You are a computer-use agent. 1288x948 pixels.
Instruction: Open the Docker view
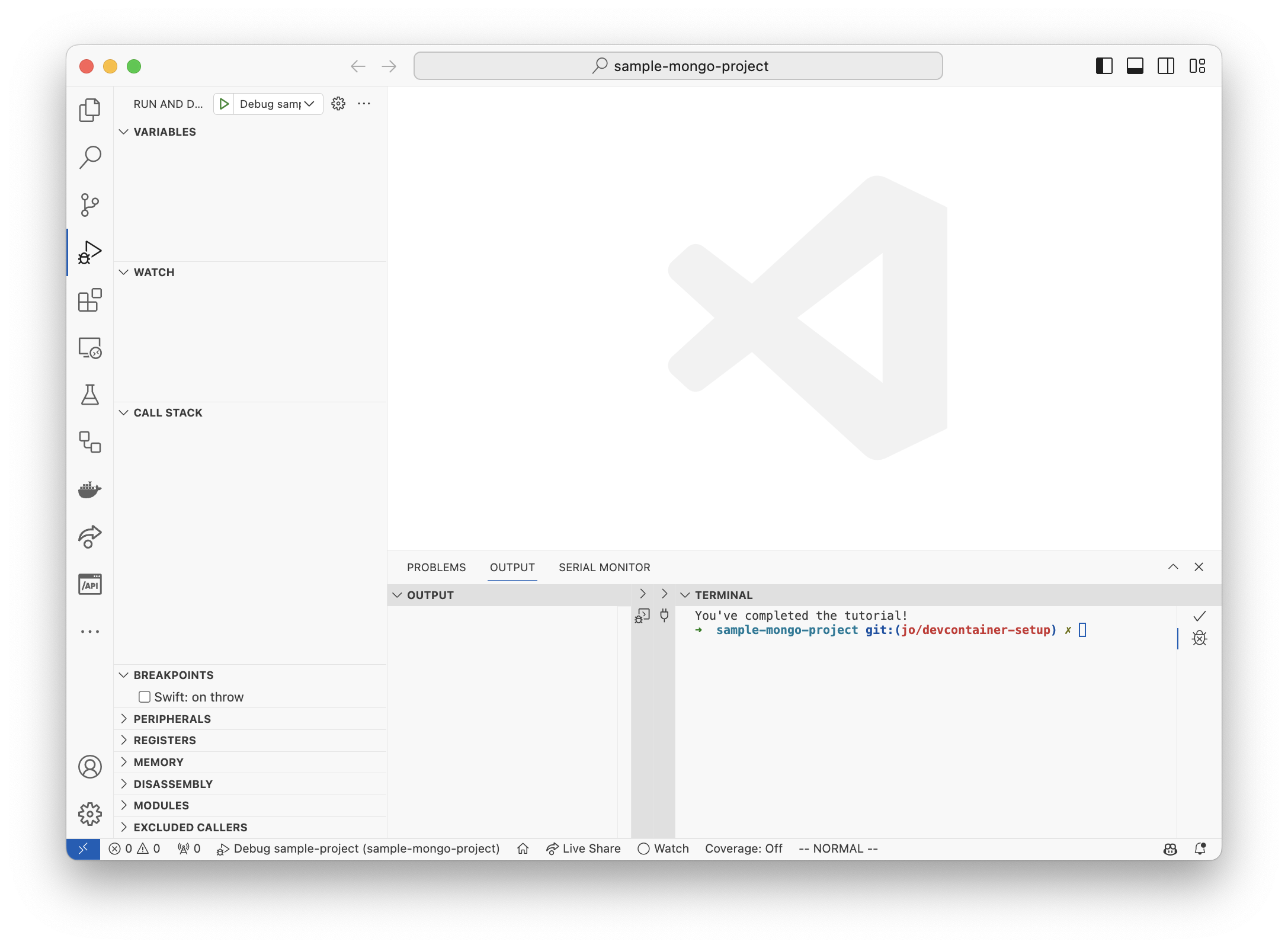89,489
